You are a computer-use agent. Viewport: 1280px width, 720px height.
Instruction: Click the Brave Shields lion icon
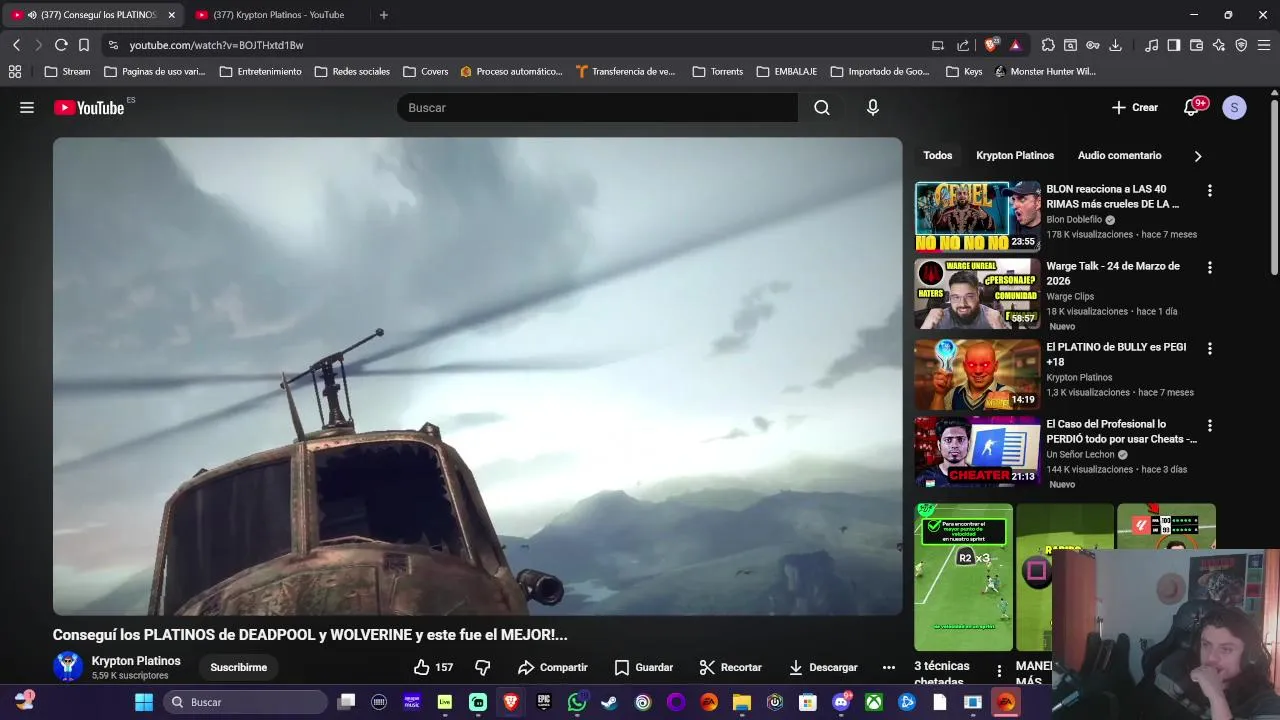tap(991, 45)
